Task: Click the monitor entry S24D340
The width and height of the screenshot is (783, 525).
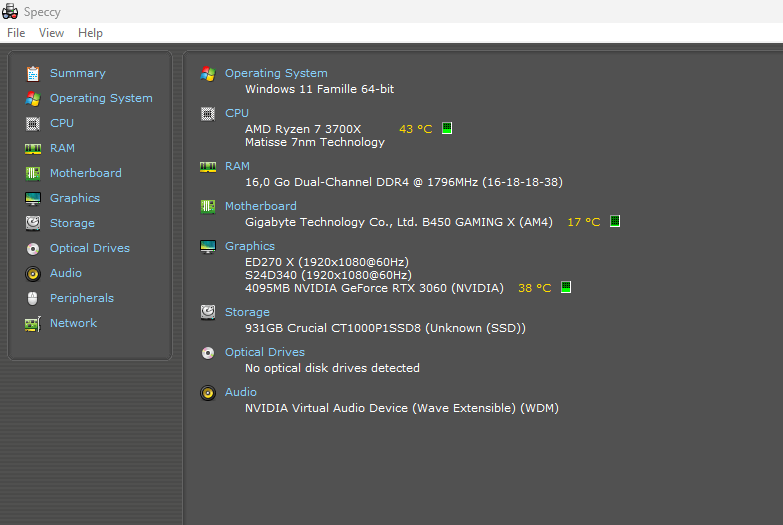Action: pyautogui.click(x=329, y=275)
